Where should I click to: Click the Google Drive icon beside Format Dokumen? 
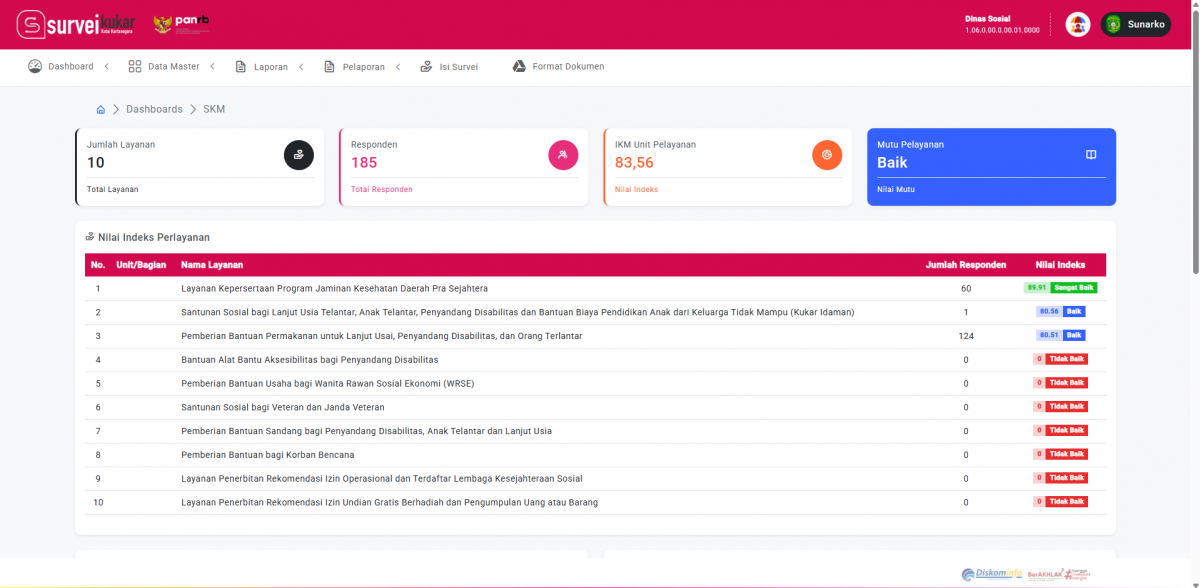519,67
